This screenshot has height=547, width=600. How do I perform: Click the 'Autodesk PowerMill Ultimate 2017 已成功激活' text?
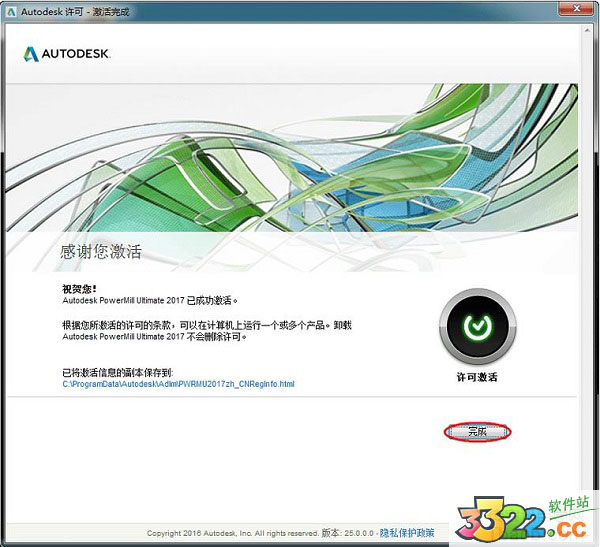[x=150, y=300]
